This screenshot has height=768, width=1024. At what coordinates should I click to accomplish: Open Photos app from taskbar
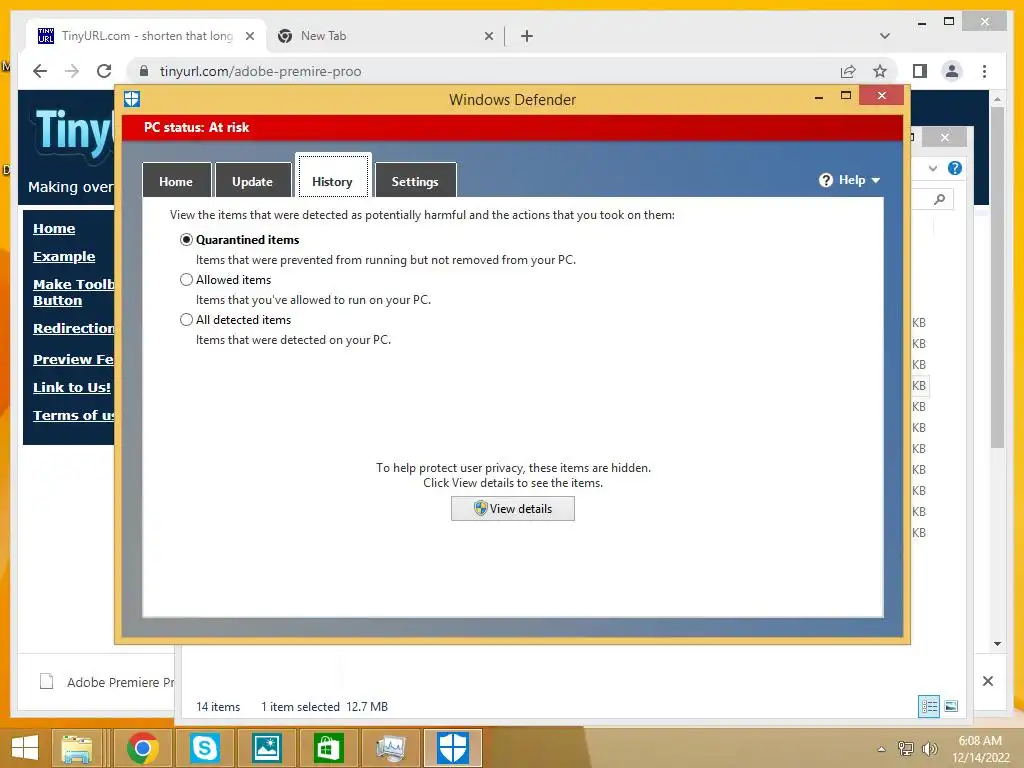267,748
